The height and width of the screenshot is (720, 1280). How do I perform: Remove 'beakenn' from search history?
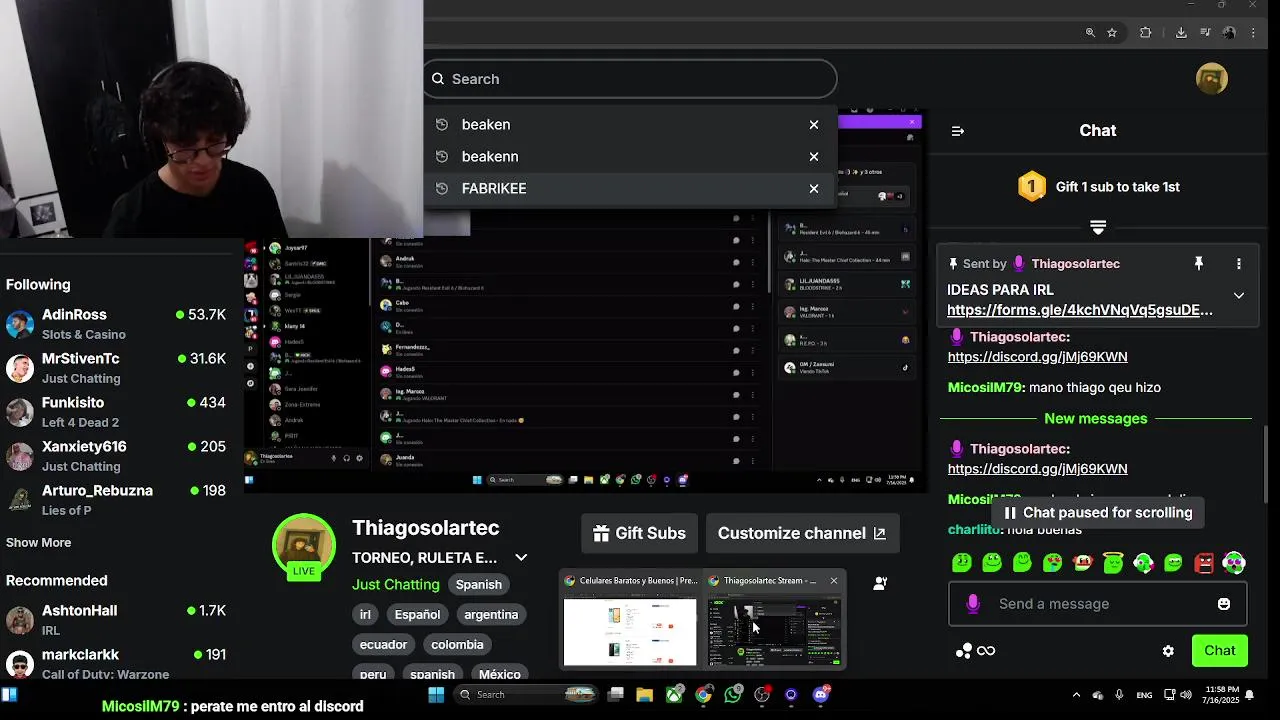[814, 157]
